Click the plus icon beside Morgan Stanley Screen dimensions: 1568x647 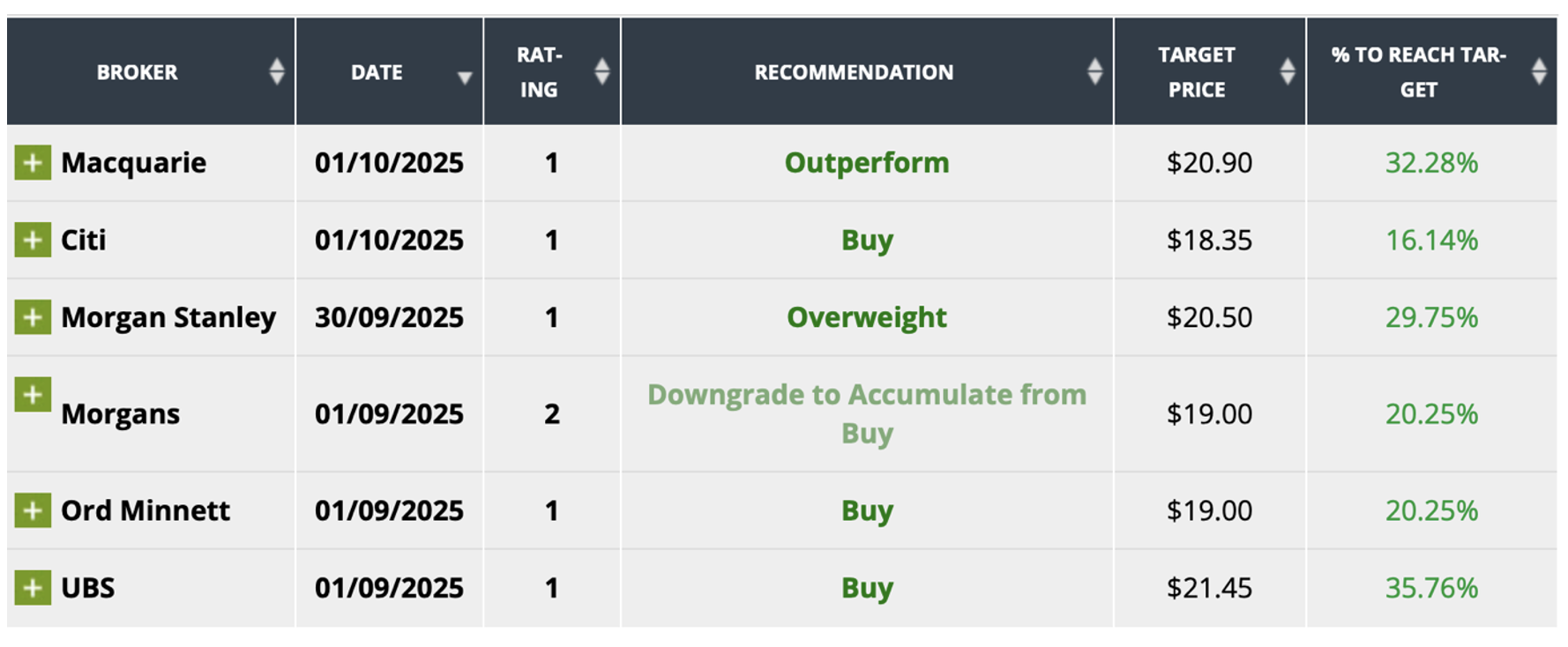[33, 317]
